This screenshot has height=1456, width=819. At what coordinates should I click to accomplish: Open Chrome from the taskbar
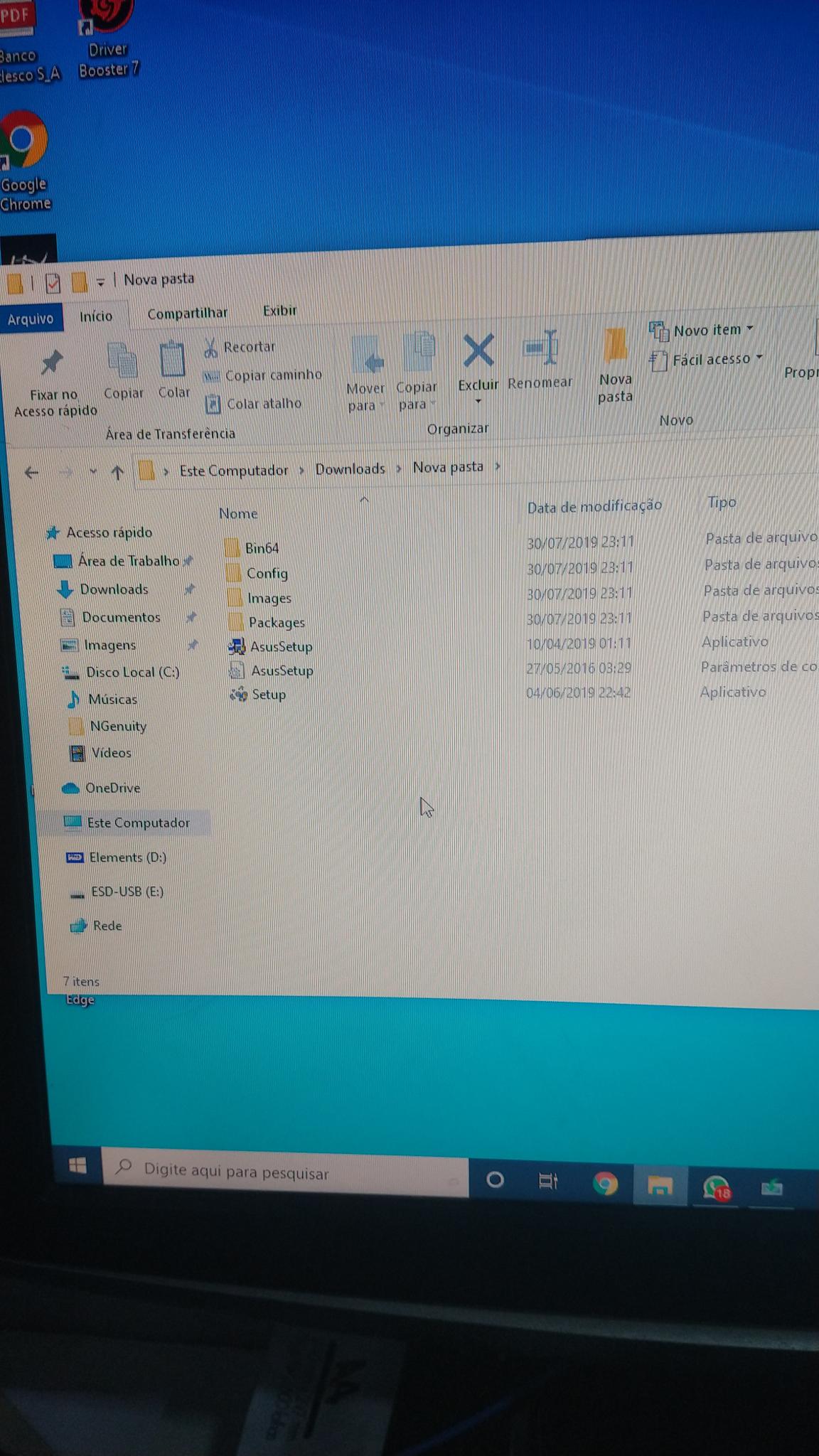tap(605, 1184)
